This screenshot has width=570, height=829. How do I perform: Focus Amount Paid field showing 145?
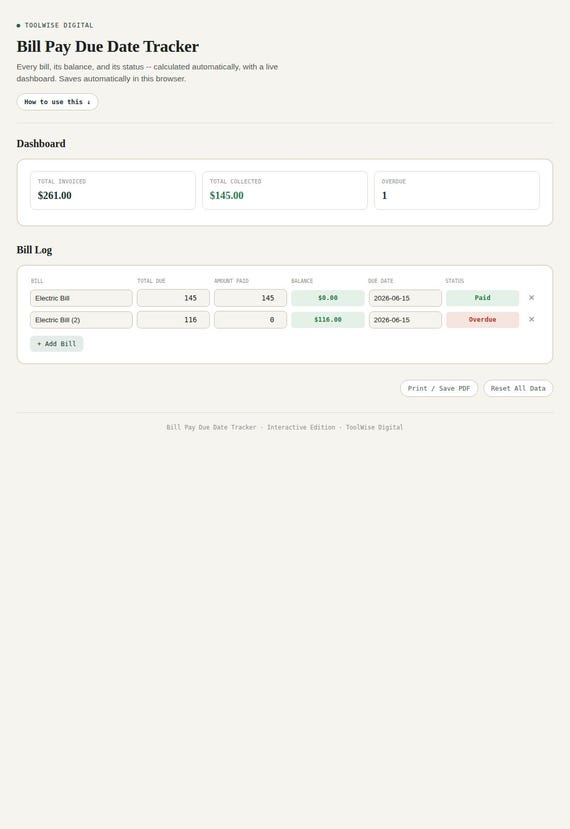click(251, 298)
